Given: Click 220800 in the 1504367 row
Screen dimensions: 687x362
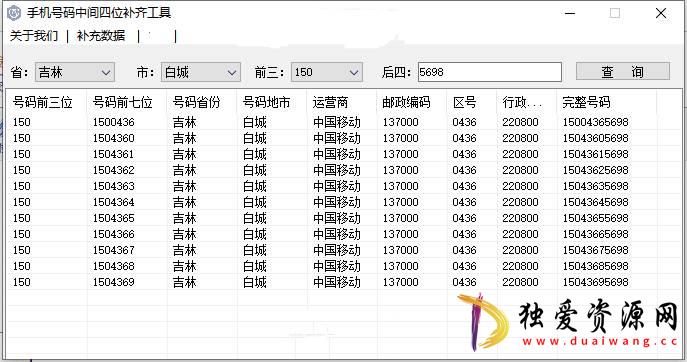Looking at the screenshot, I should [520, 250].
